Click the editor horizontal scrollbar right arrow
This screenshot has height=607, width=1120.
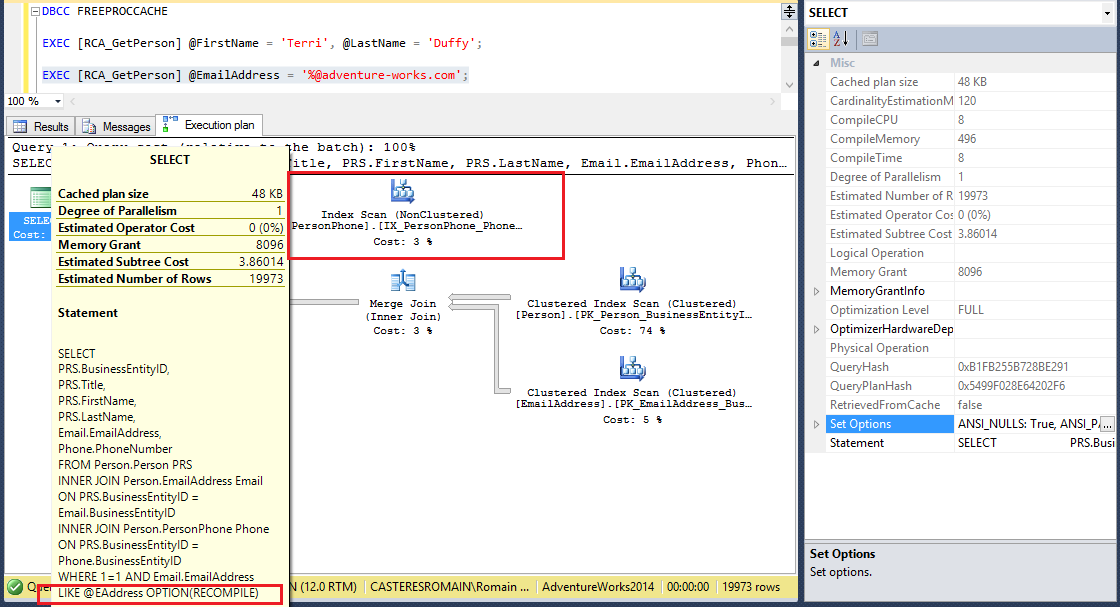(x=772, y=101)
